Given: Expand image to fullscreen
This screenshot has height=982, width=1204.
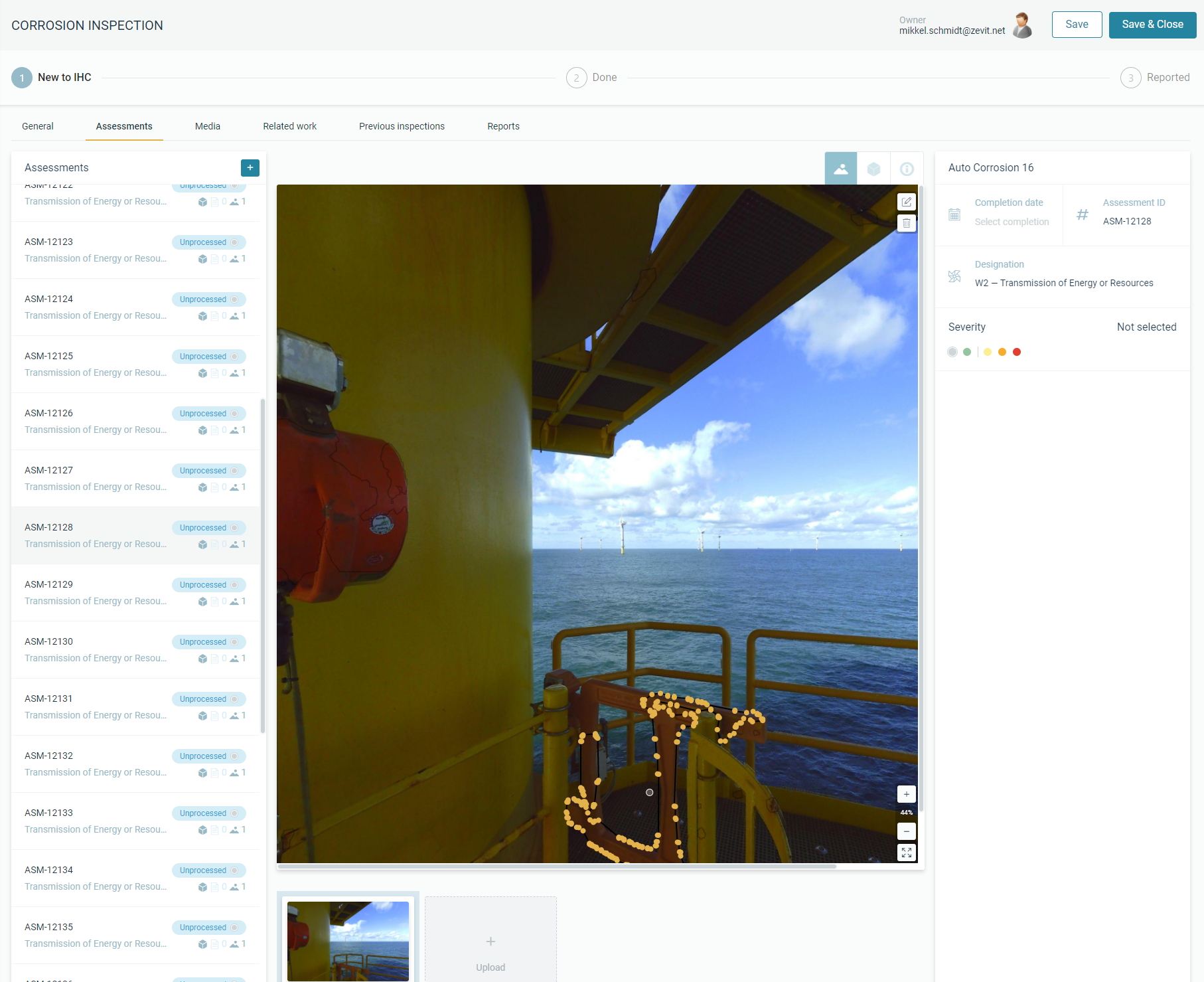Looking at the screenshot, I should point(906,853).
